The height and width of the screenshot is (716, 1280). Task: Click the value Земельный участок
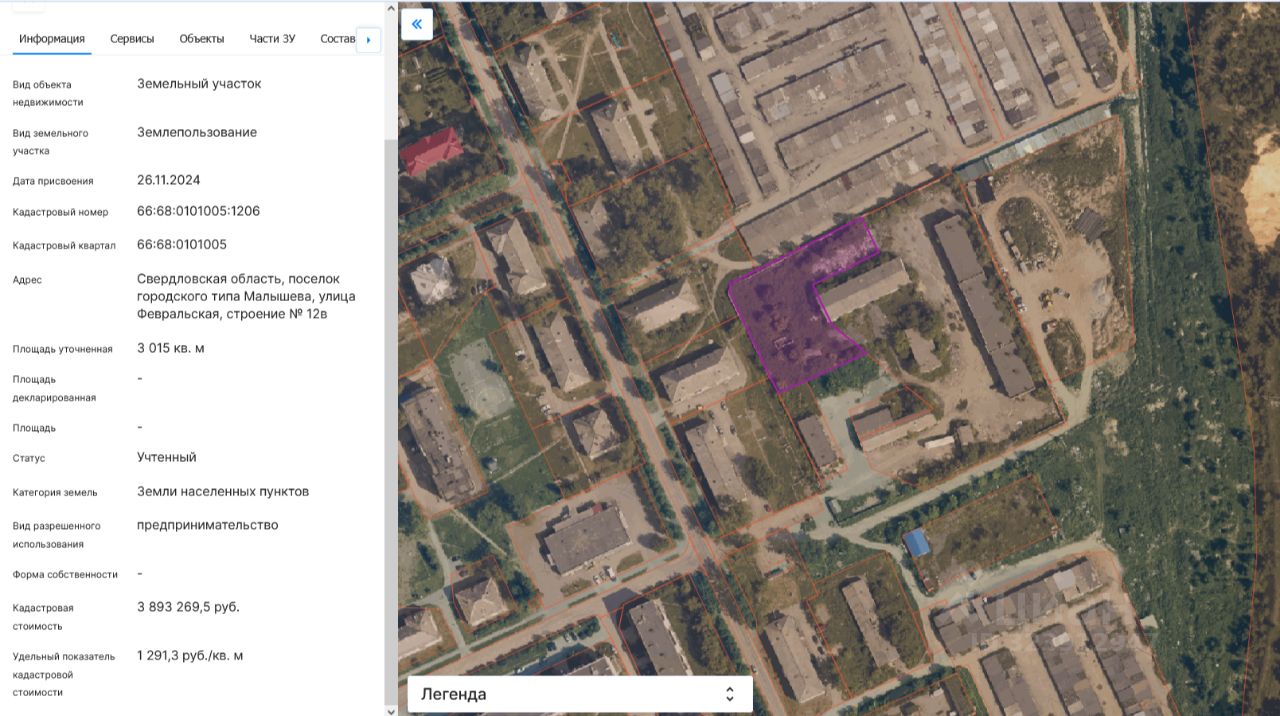[x=199, y=84]
